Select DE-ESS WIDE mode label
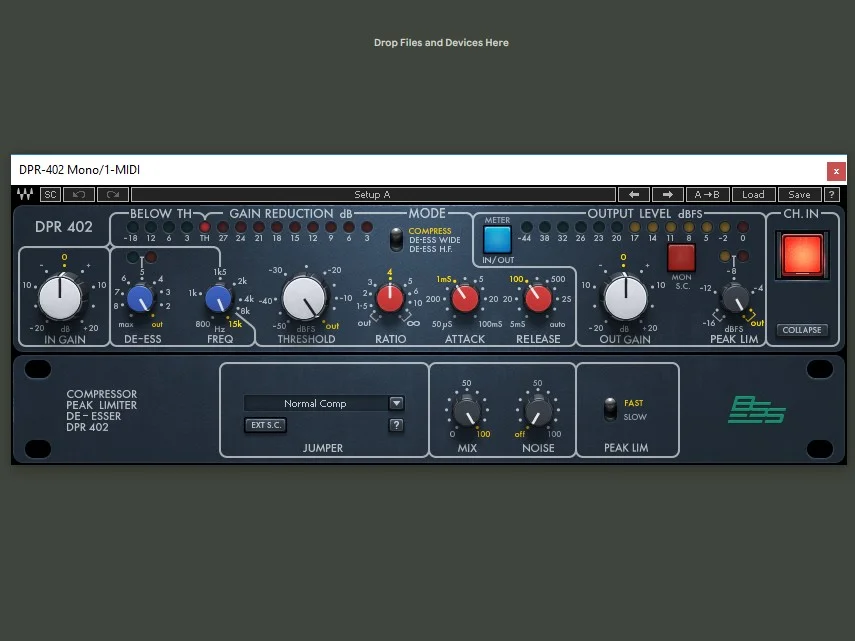This screenshot has width=855, height=641. point(435,240)
